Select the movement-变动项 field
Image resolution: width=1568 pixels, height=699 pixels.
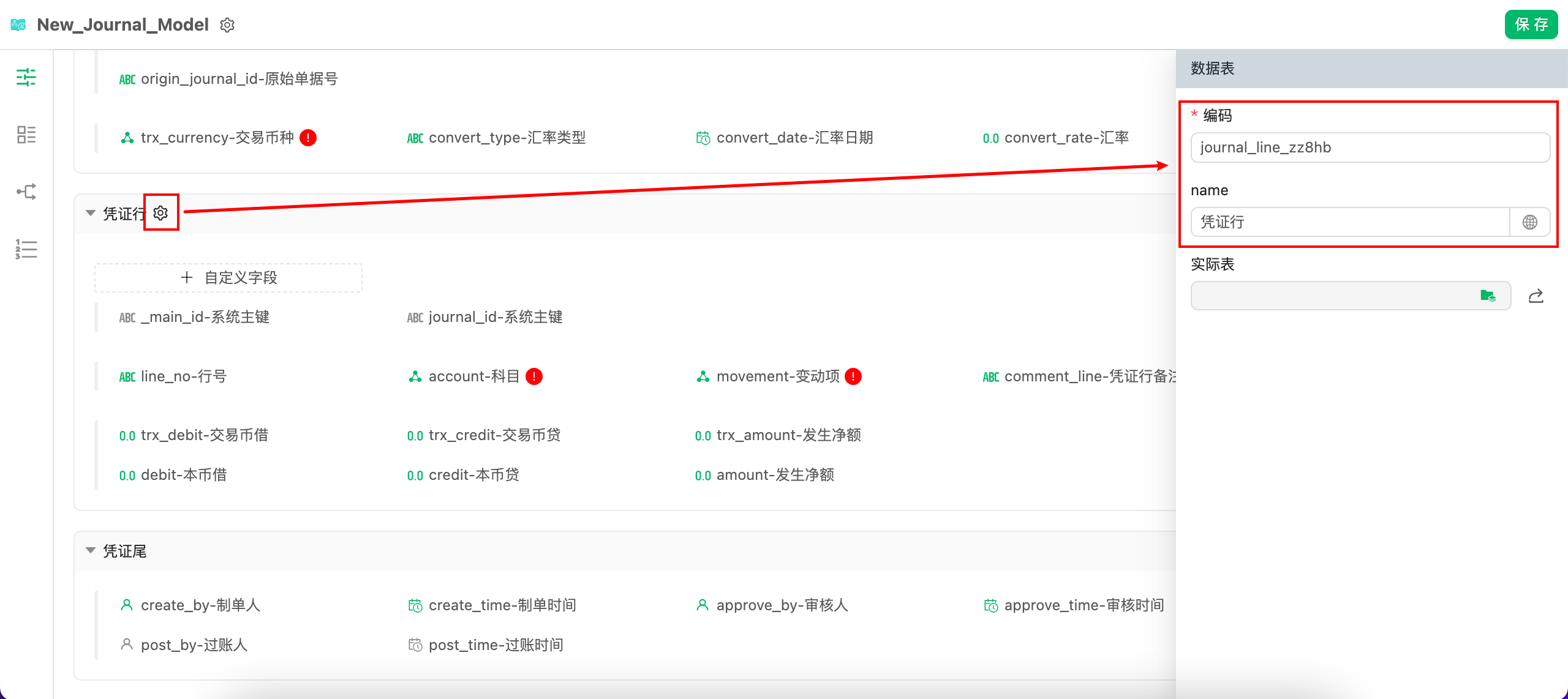point(778,376)
